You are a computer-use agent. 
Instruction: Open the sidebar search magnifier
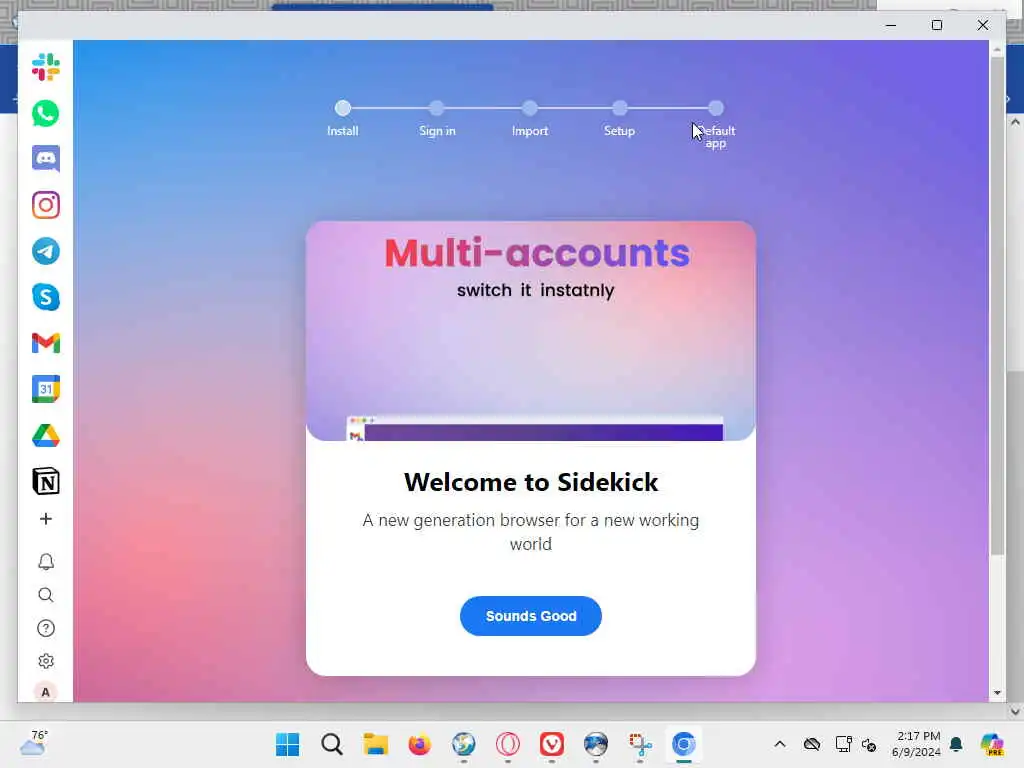point(46,595)
